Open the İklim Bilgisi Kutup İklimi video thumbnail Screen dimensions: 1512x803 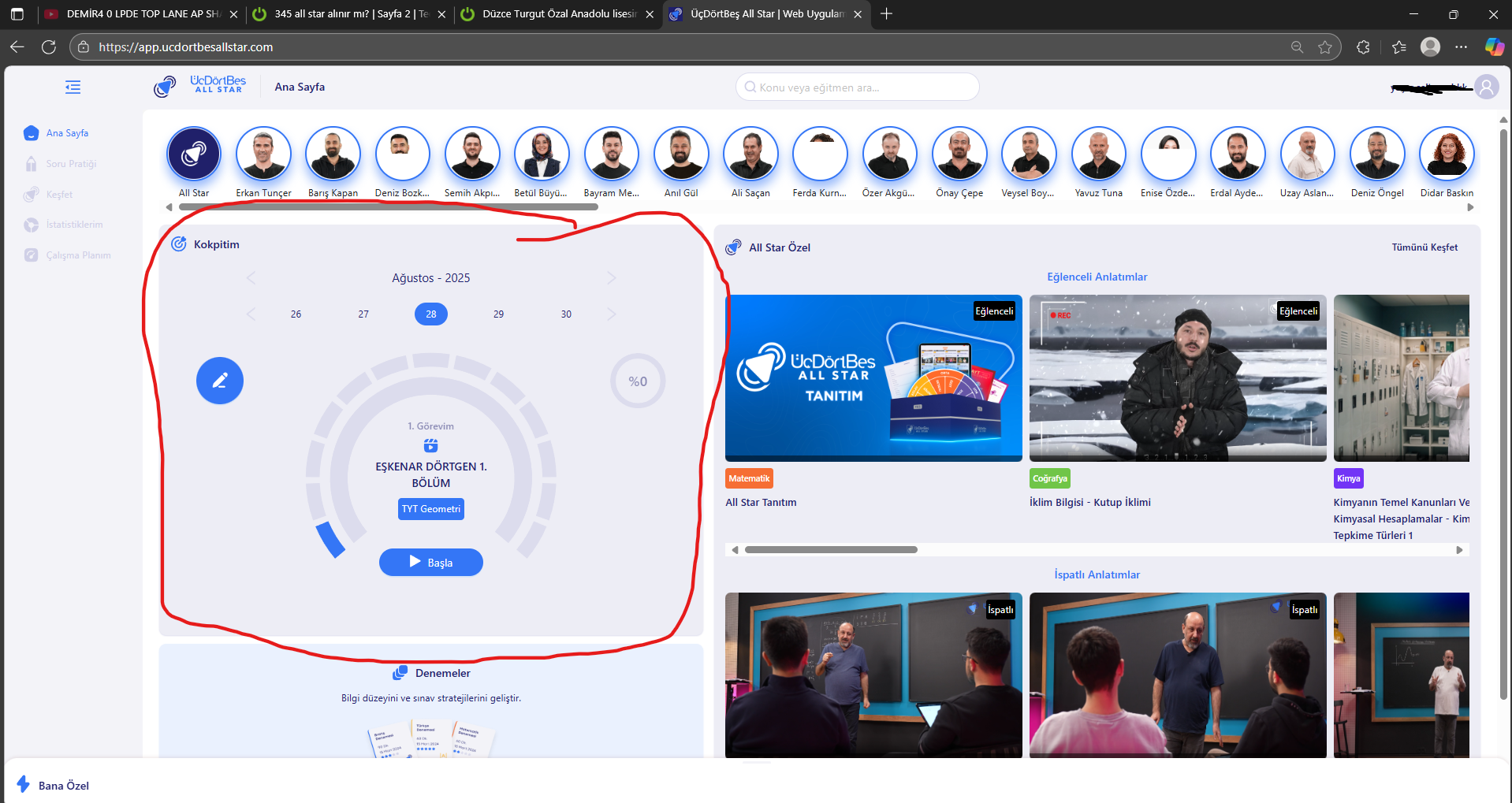1178,378
